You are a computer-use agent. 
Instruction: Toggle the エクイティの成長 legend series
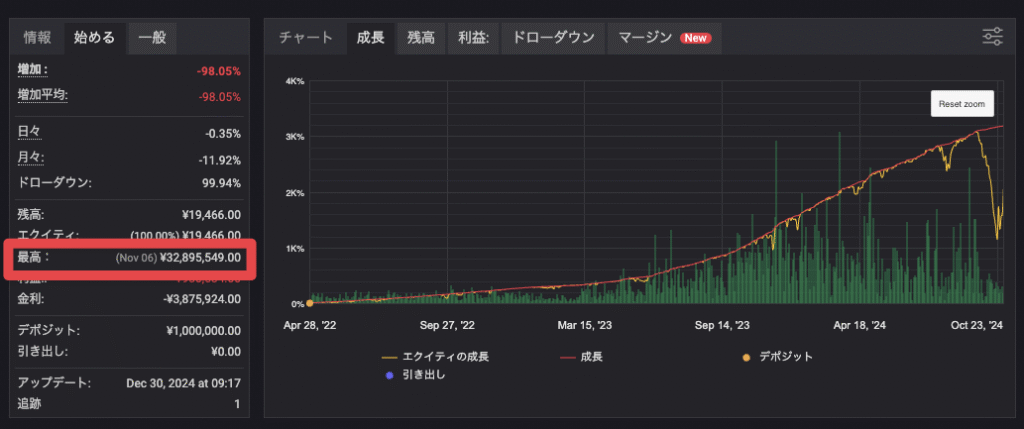[x=436, y=357]
